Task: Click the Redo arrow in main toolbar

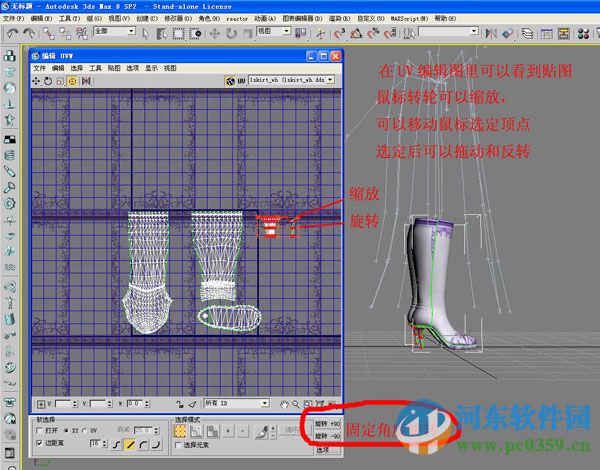Action: 29,34
